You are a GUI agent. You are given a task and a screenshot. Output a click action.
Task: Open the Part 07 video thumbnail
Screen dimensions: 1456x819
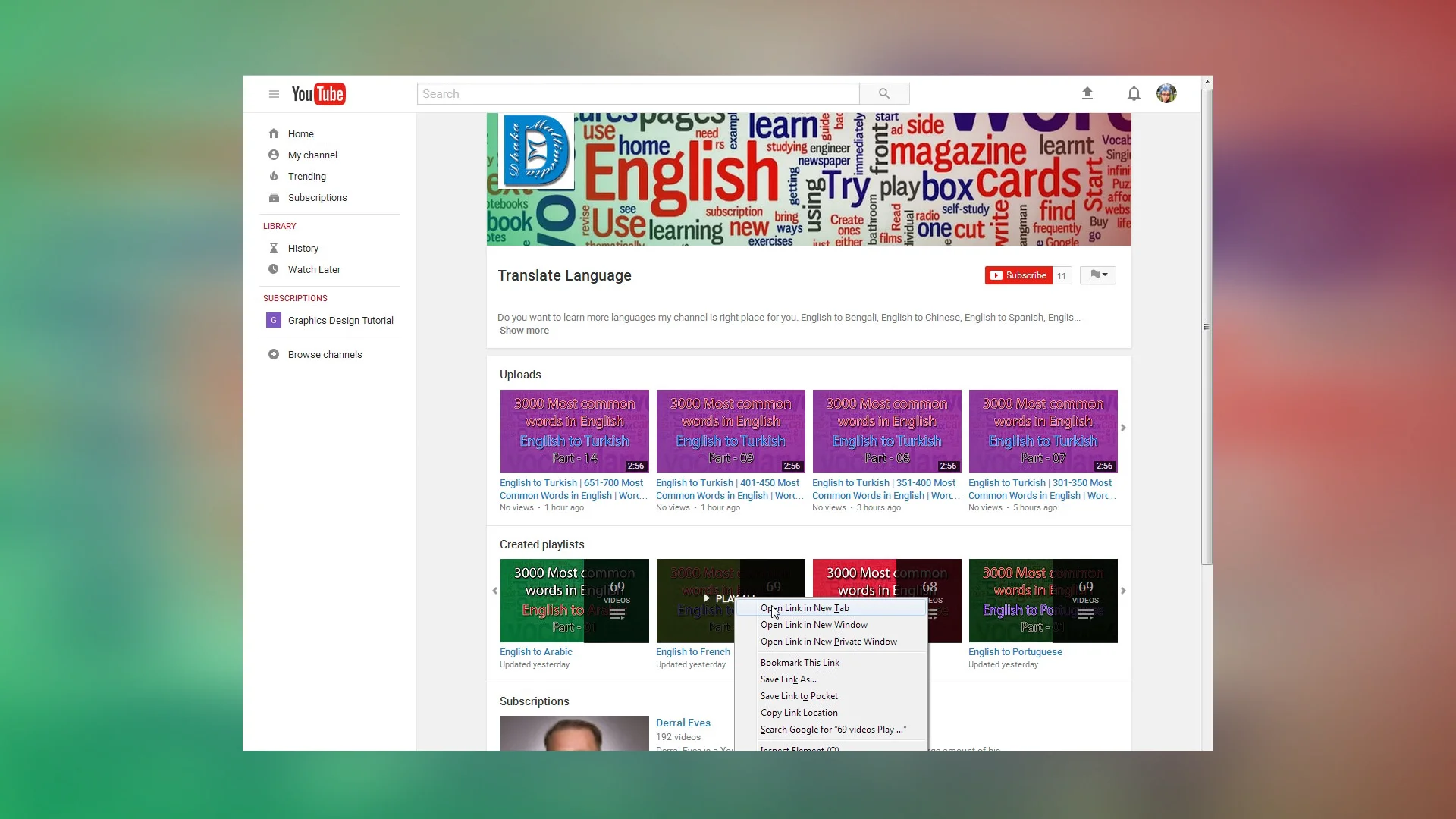pyautogui.click(x=1043, y=431)
